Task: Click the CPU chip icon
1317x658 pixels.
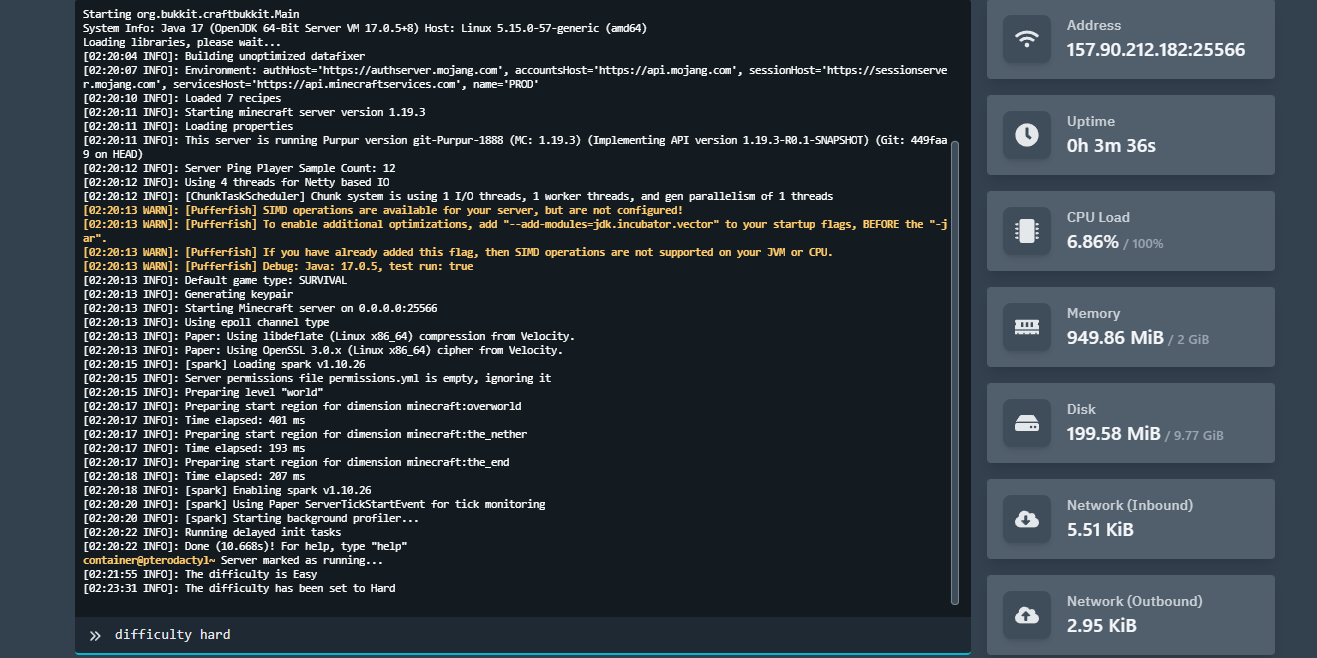Action: [1026, 231]
